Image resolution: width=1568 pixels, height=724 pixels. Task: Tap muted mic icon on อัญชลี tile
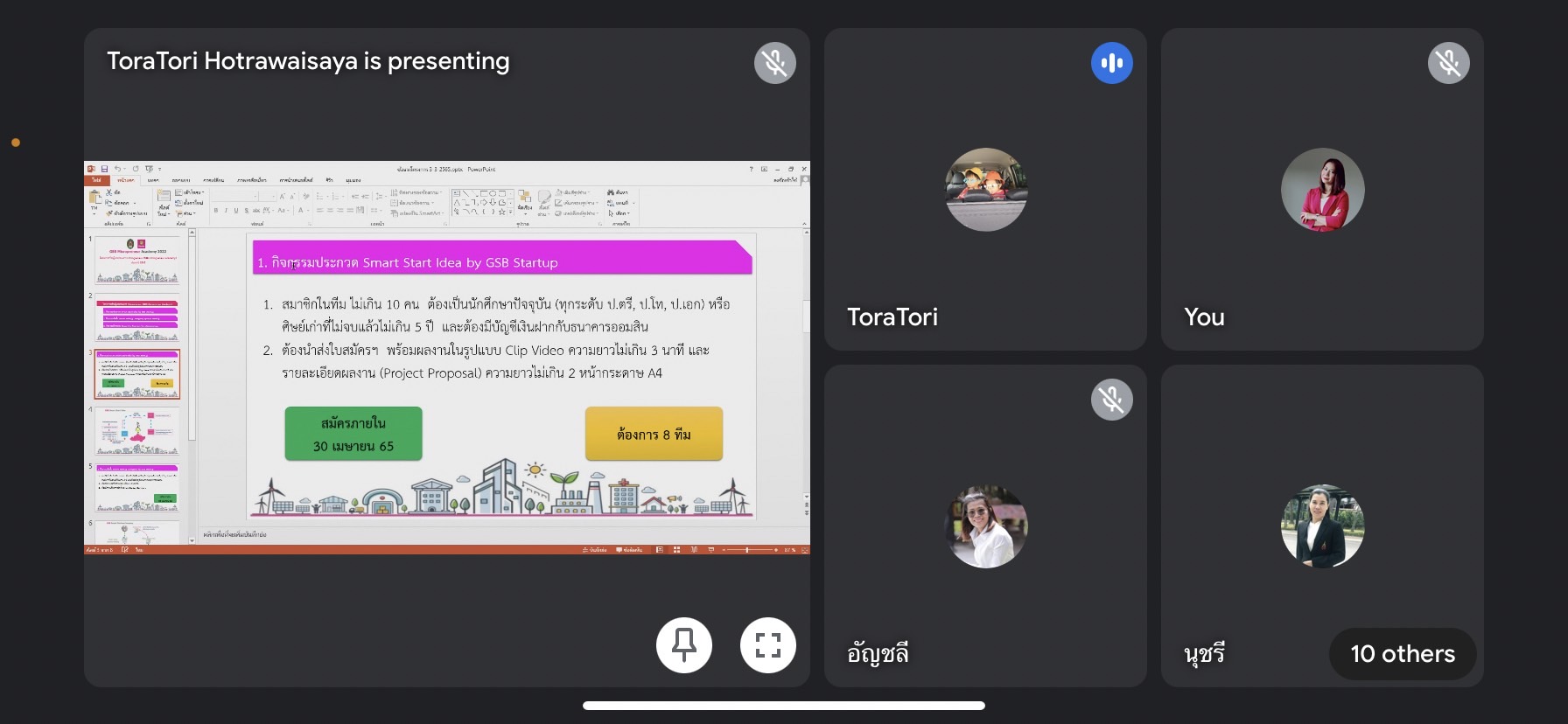click(x=1111, y=400)
